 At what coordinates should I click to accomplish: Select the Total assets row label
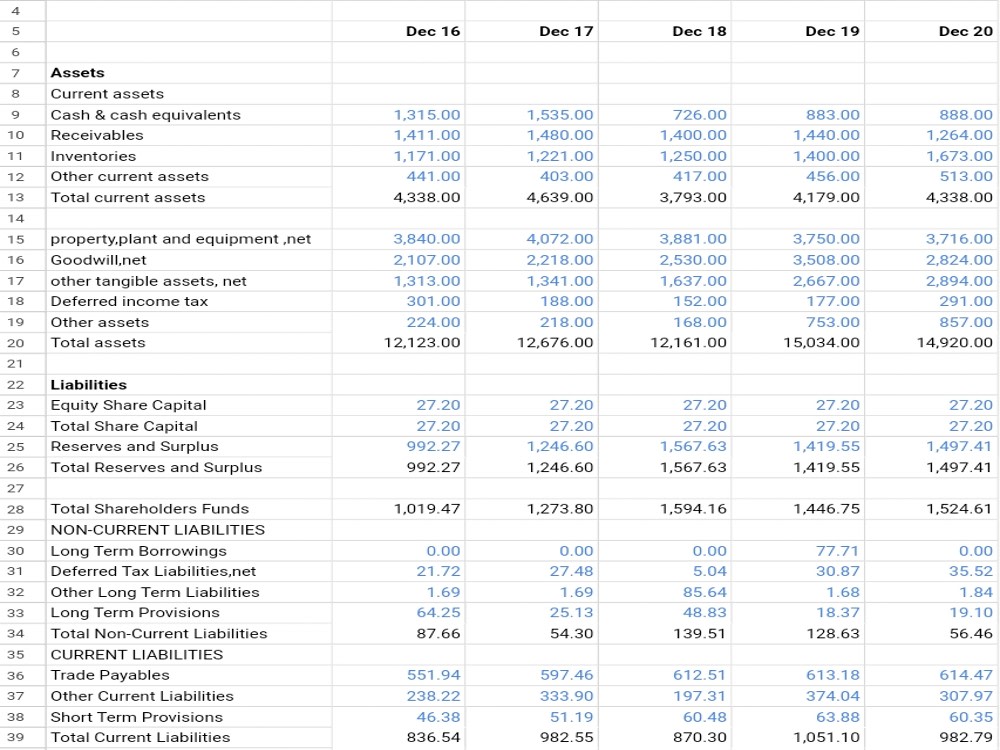[x=98, y=343]
